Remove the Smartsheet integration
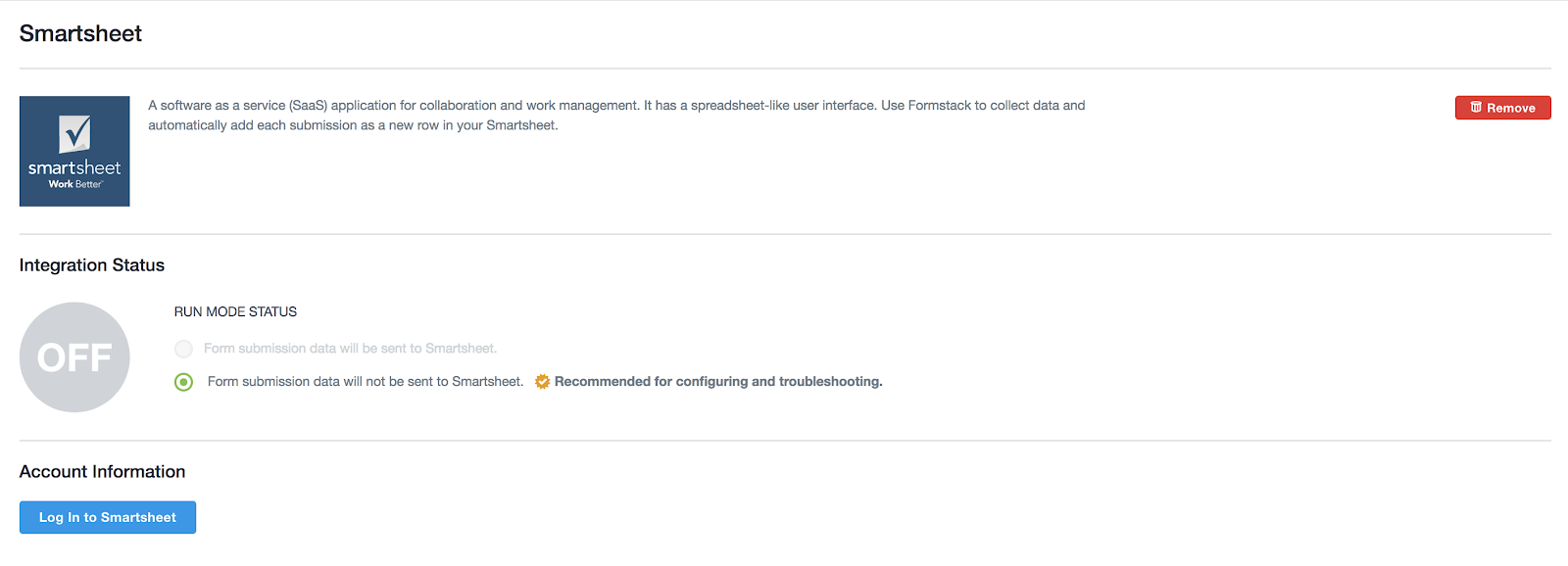The height and width of the screenshot is (566, 1568). pos(1502,108)
